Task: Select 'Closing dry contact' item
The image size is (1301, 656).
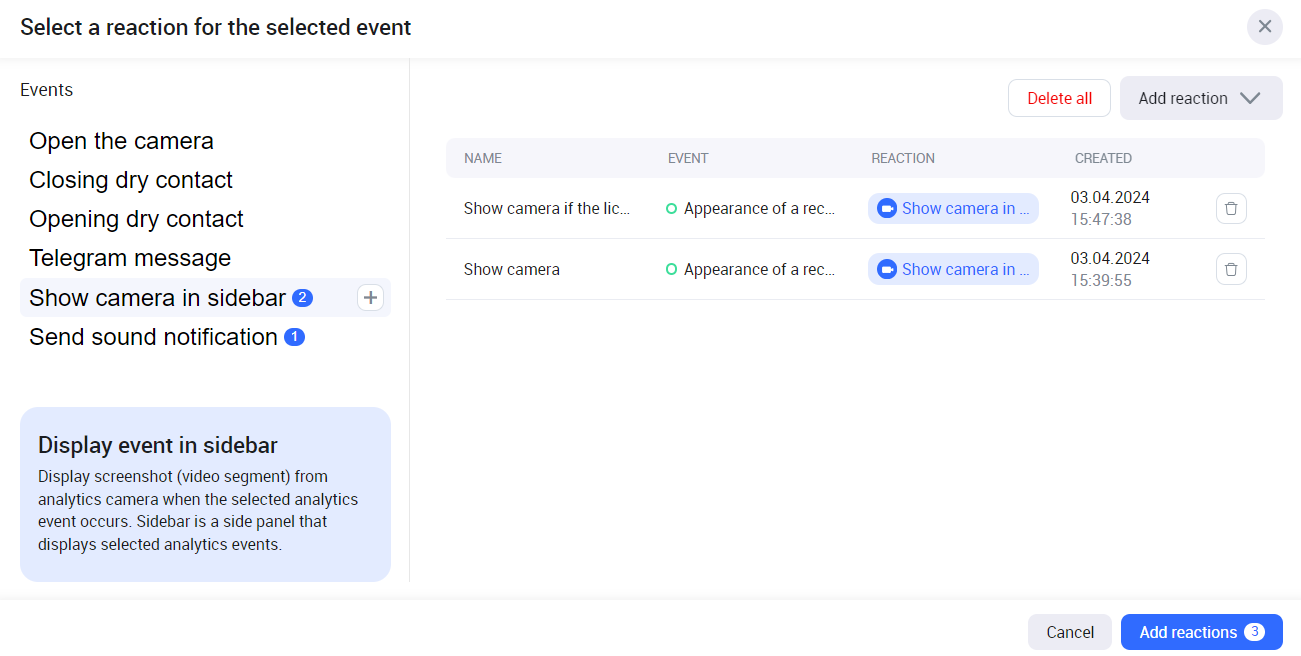Action: click(131, 180)
